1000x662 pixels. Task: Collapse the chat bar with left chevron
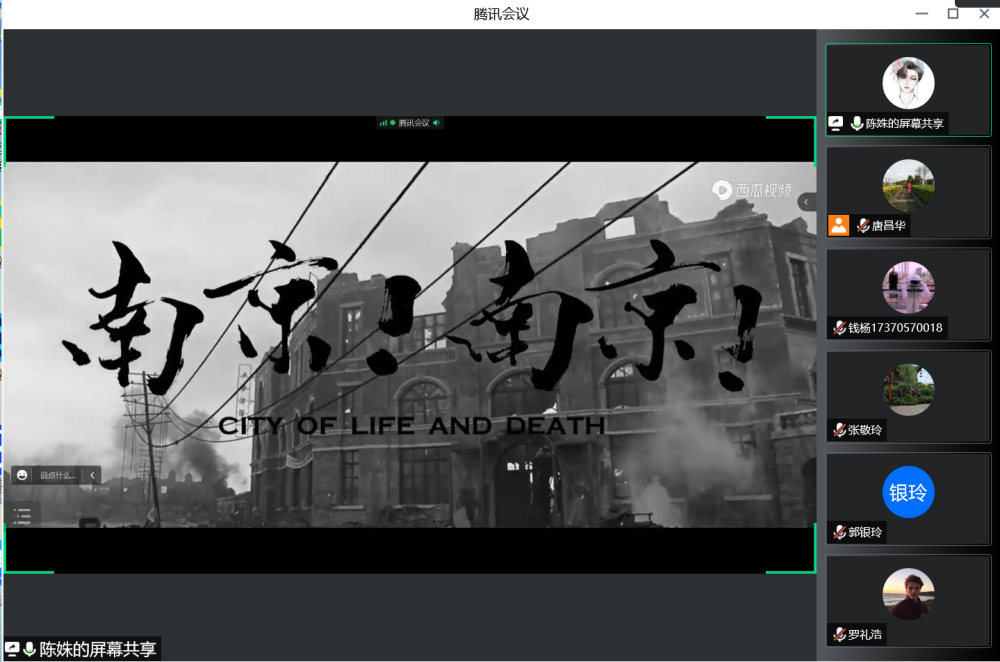click(x=93, y=475)
